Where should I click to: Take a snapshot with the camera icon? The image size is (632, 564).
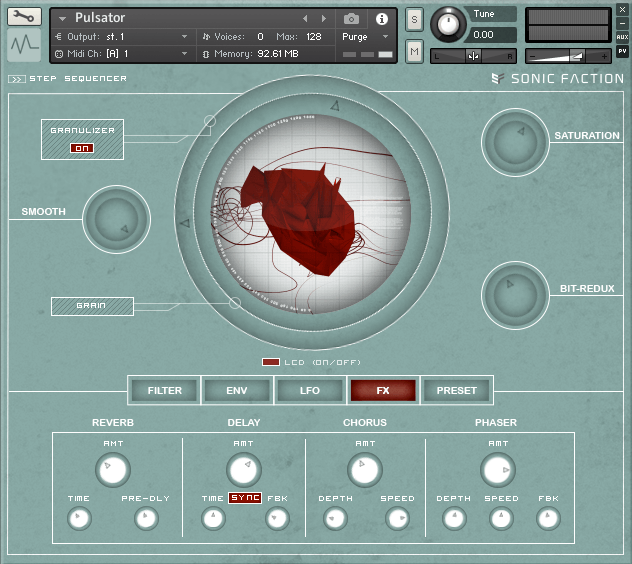351,19
